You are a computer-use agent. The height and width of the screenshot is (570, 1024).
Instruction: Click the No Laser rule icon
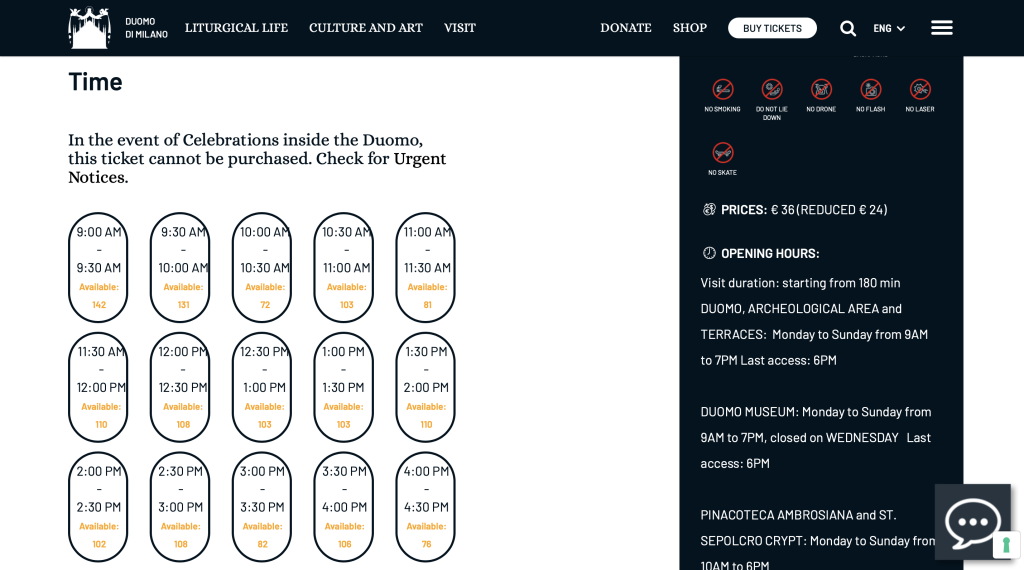click(920, 89)
